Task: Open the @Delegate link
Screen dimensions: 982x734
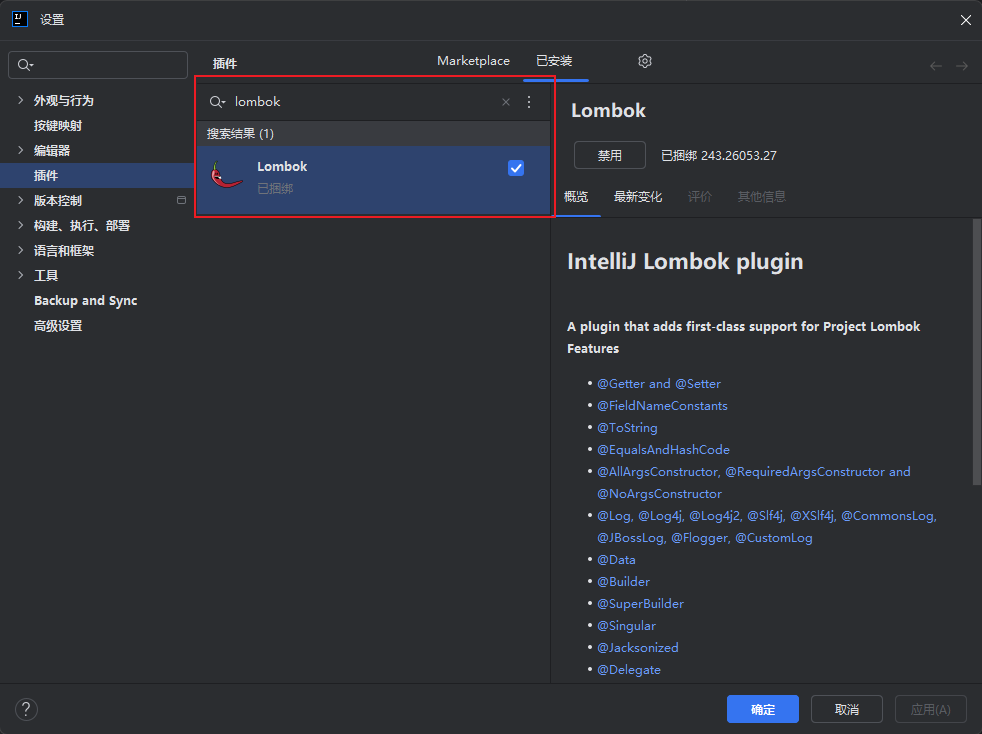Action: pyautogui.click(x=629, y=669)
